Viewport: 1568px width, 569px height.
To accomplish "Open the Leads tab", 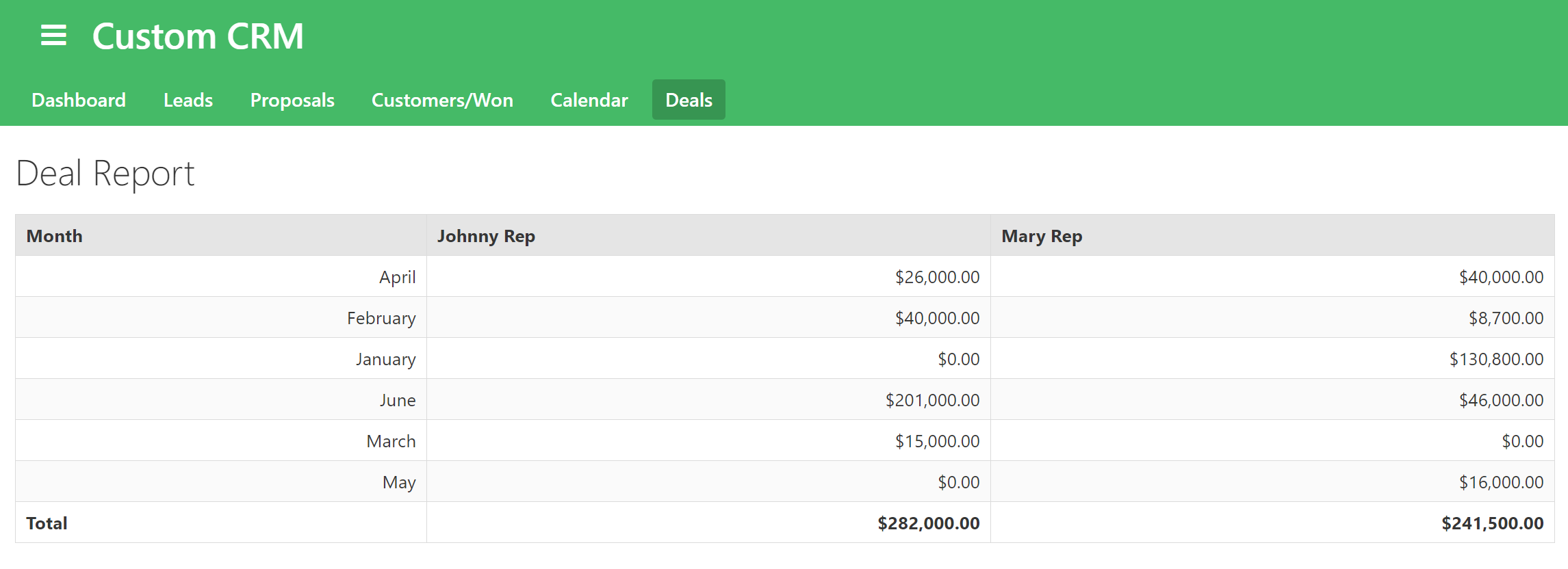I will pyautogui.click(x=188, y=100).
